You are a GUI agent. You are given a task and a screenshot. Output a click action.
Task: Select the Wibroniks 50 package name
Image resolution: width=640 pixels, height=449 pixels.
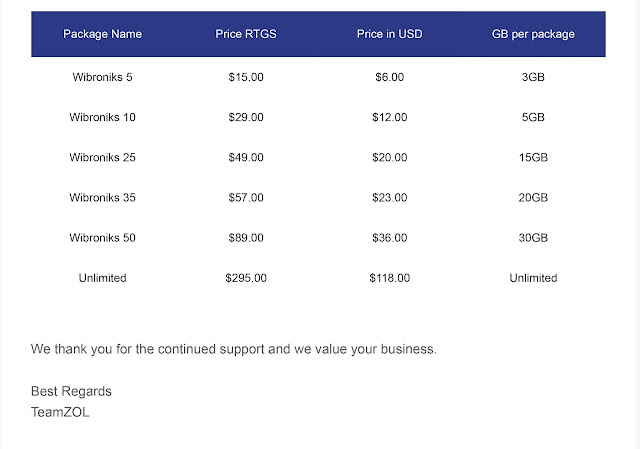pos(102,238)
